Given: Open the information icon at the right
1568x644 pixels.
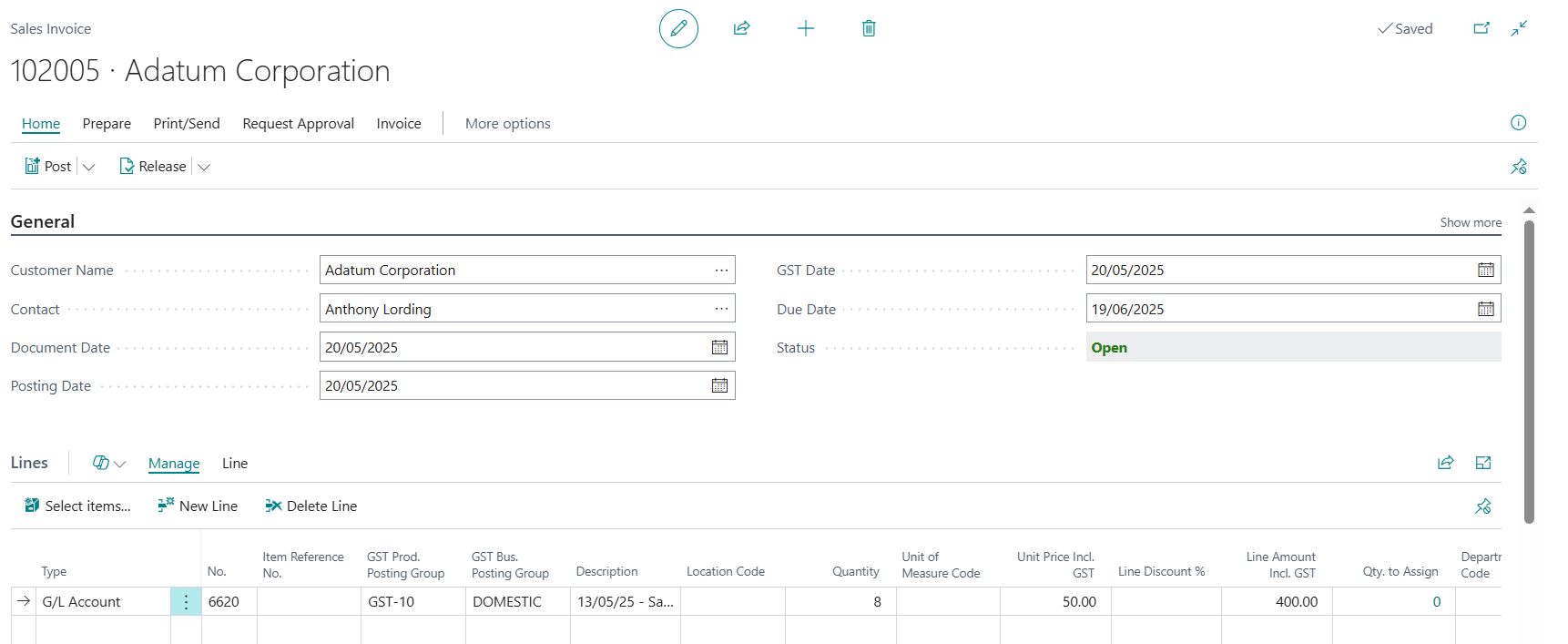Looking at the screenshot, I should click(1518, 123).
